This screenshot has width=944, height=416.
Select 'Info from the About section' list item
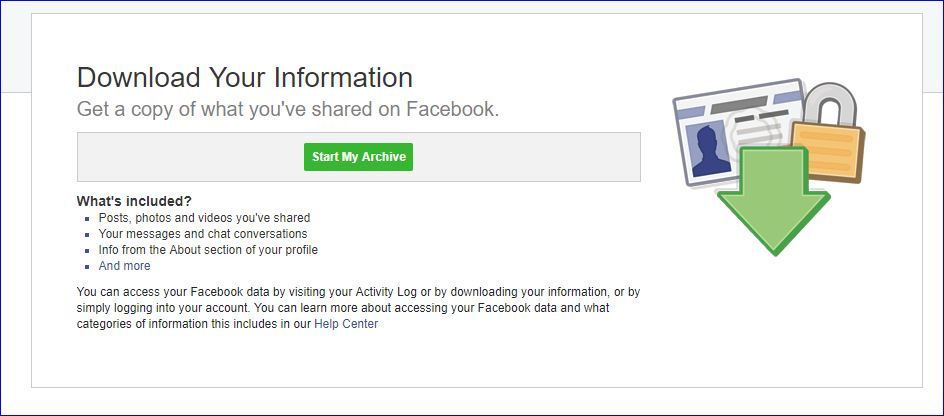click(x=208, y=249)
